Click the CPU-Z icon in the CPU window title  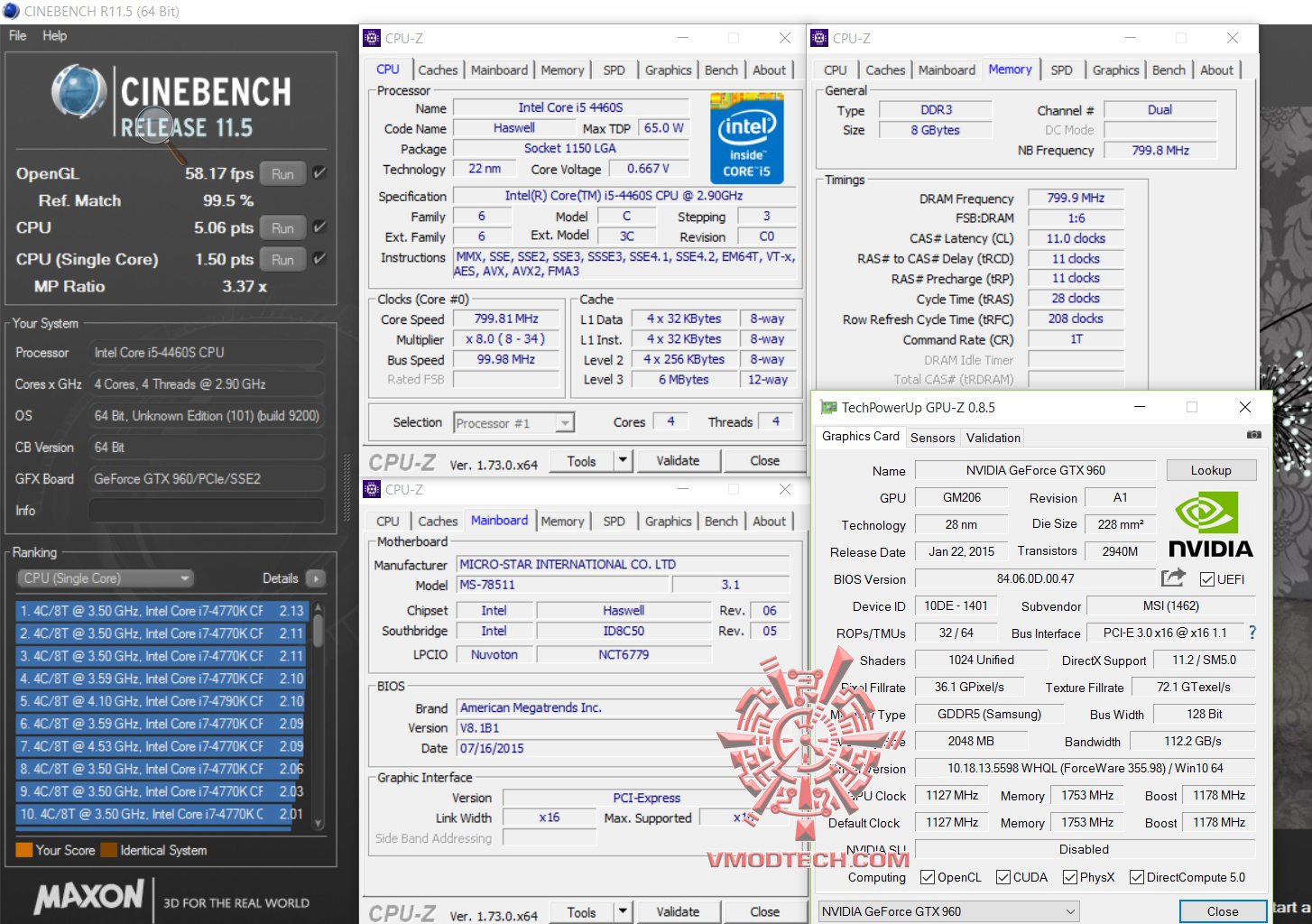[372, 38]
